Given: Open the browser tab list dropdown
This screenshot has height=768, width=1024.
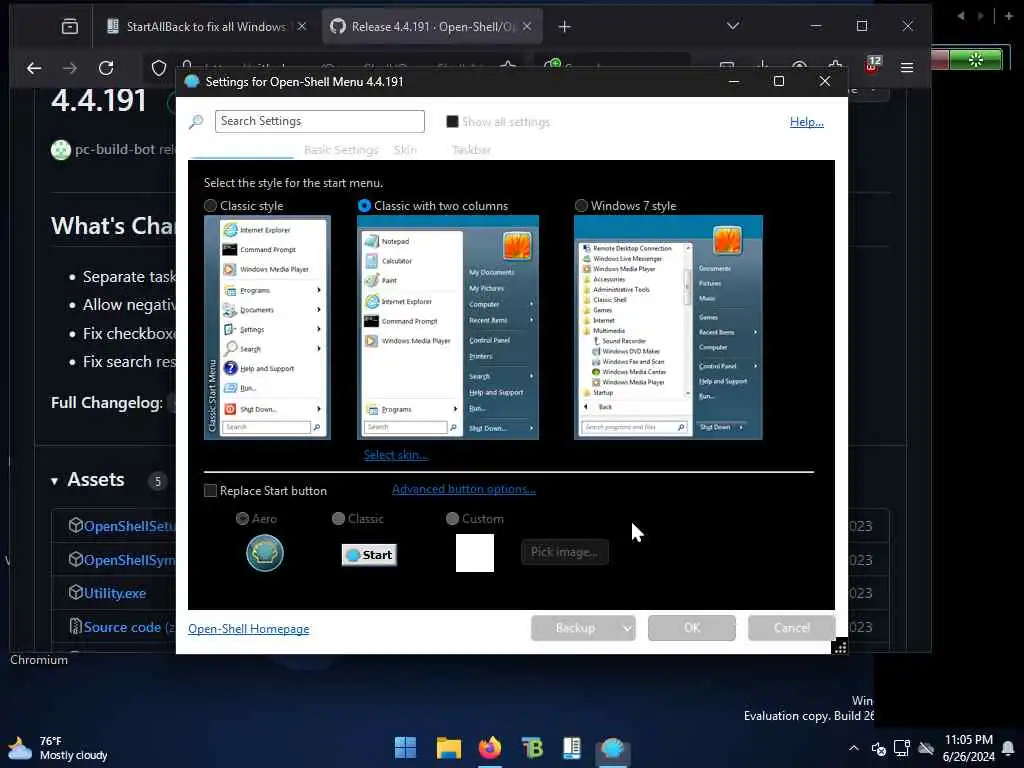Looking at the screenshot, I should tap(733, 26).
